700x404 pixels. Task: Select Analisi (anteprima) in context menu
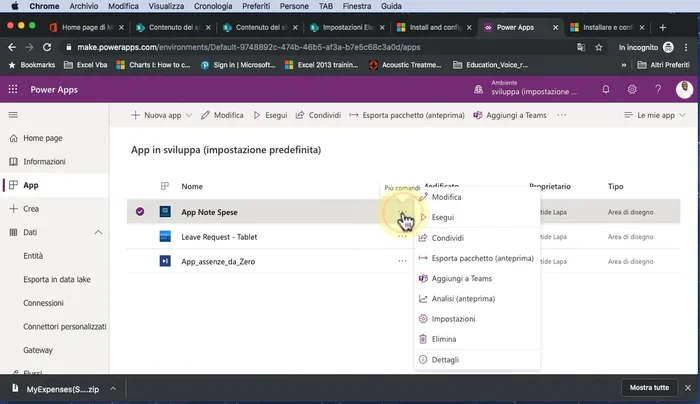(x=477, y=299)
